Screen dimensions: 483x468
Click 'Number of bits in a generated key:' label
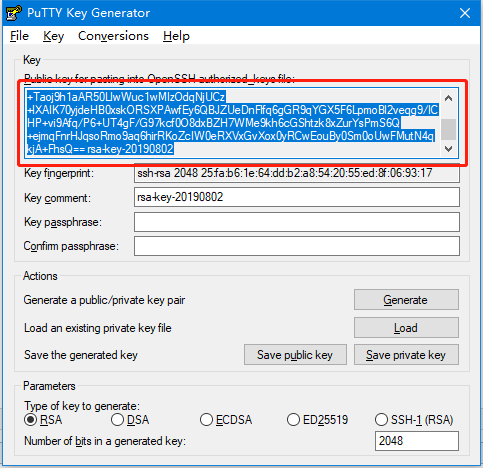105,441
